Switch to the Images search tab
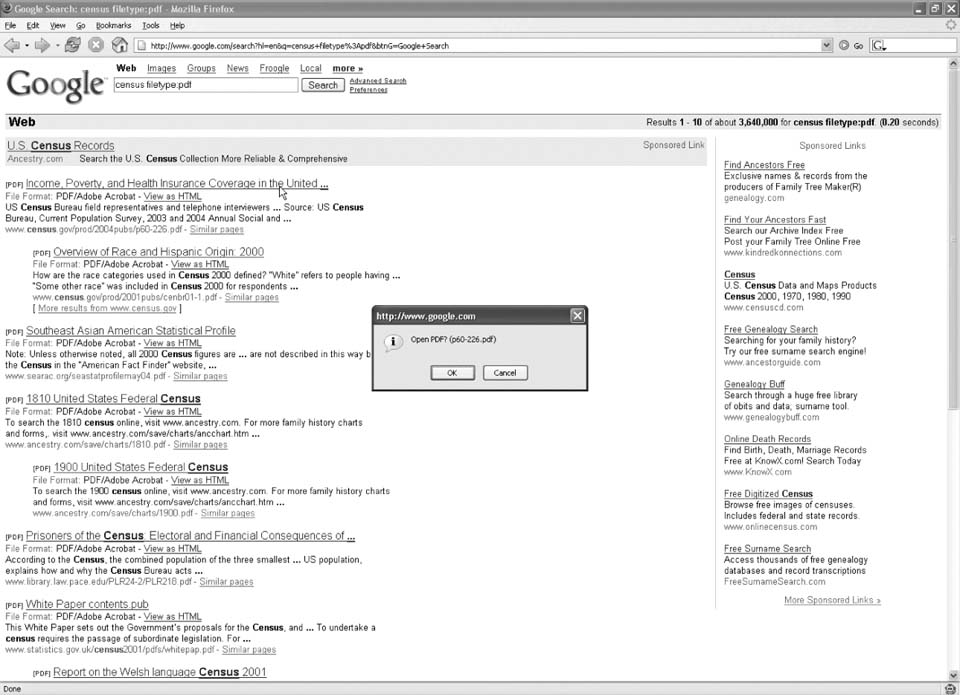The image size is (960, 695). click(x=161, y=69)
